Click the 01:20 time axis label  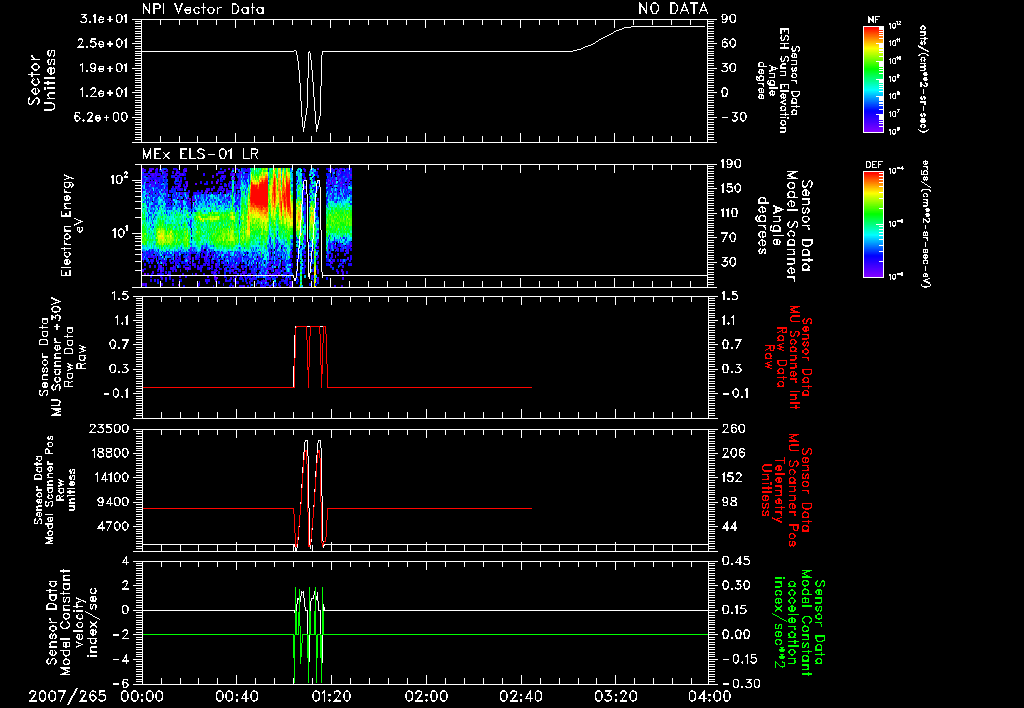pos(331,696)
